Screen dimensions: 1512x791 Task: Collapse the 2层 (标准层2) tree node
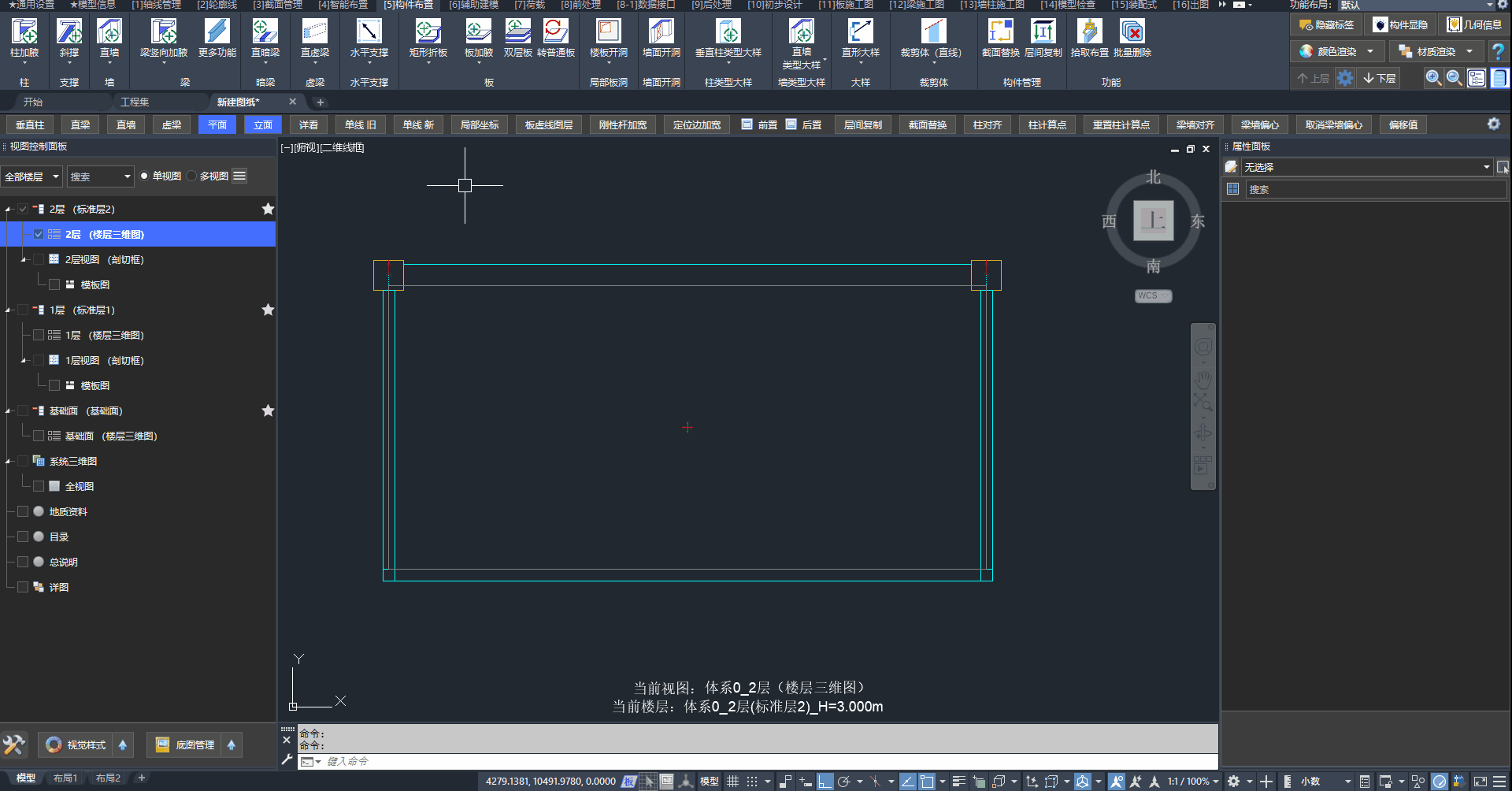pos(8,210)
